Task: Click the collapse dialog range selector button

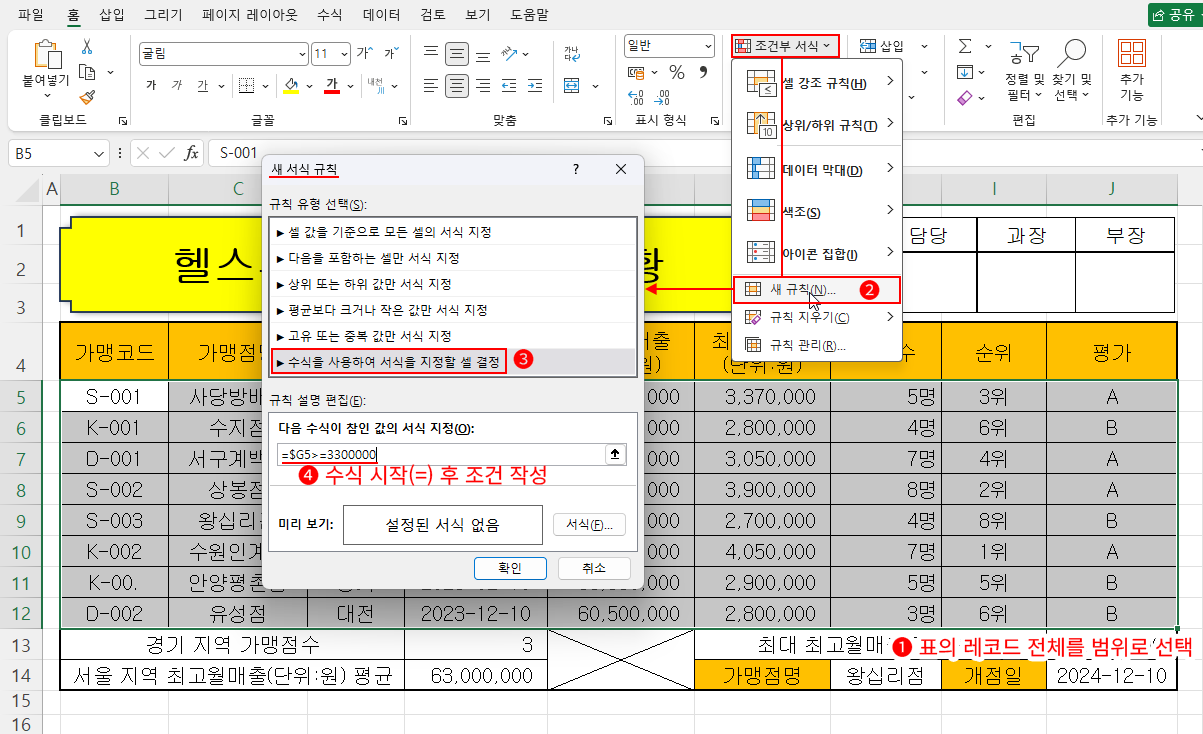Action: [x=616, y=455]
